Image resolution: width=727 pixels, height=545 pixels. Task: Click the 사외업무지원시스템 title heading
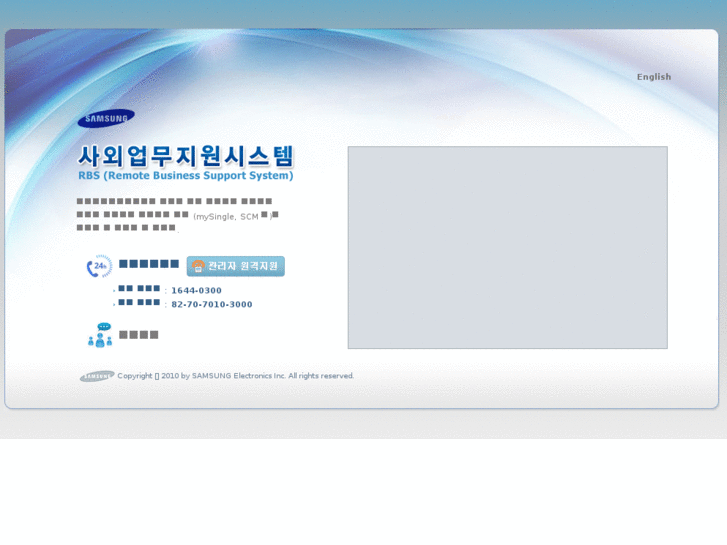pos(186,156)
